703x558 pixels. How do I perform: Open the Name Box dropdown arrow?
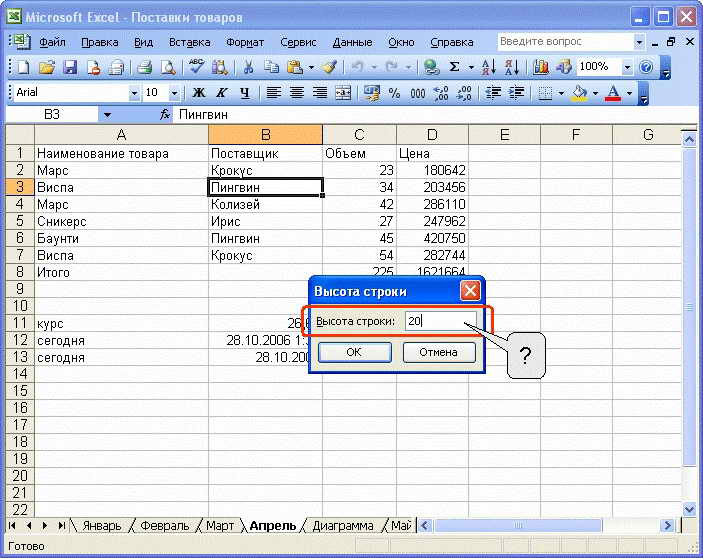tap(107, 115)
